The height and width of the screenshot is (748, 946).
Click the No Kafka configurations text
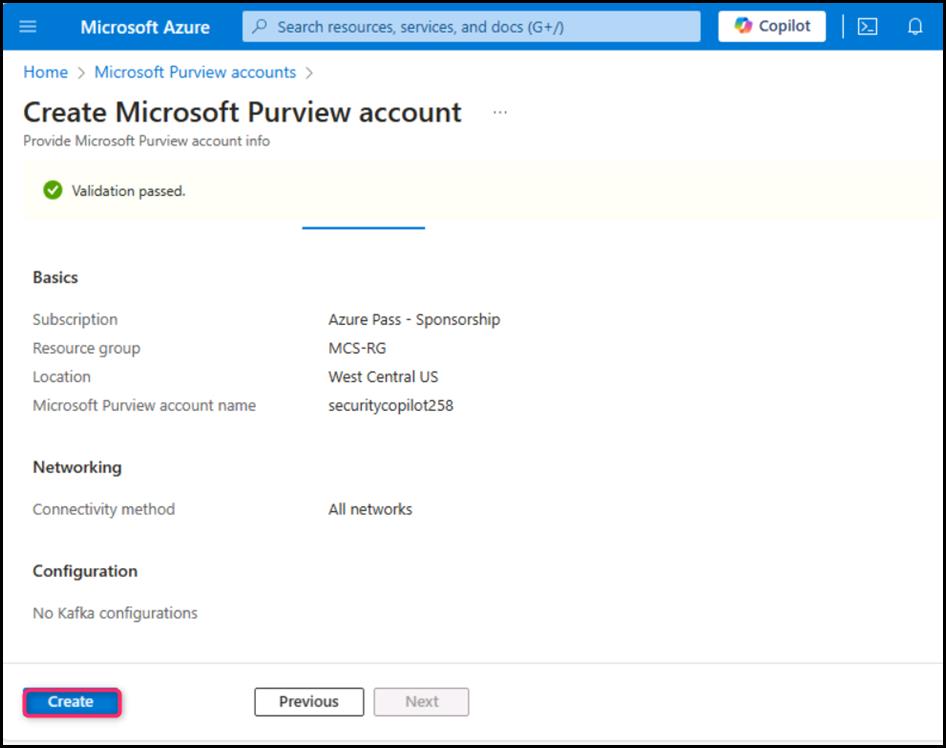click(x=115, y=613)
